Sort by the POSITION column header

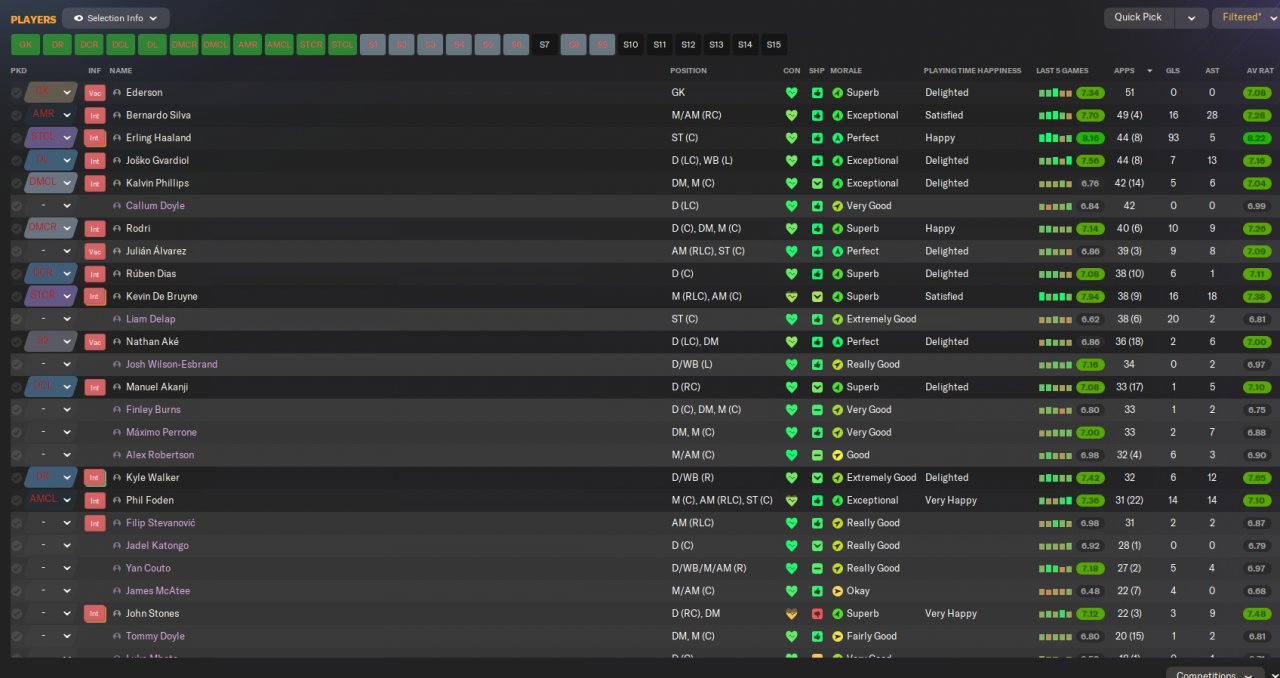688,71
